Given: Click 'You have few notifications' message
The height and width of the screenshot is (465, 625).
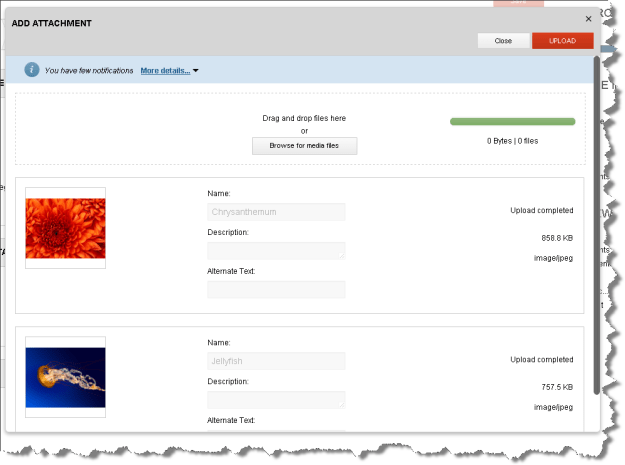Looking at the screenshot, I should tap(89, 71).
